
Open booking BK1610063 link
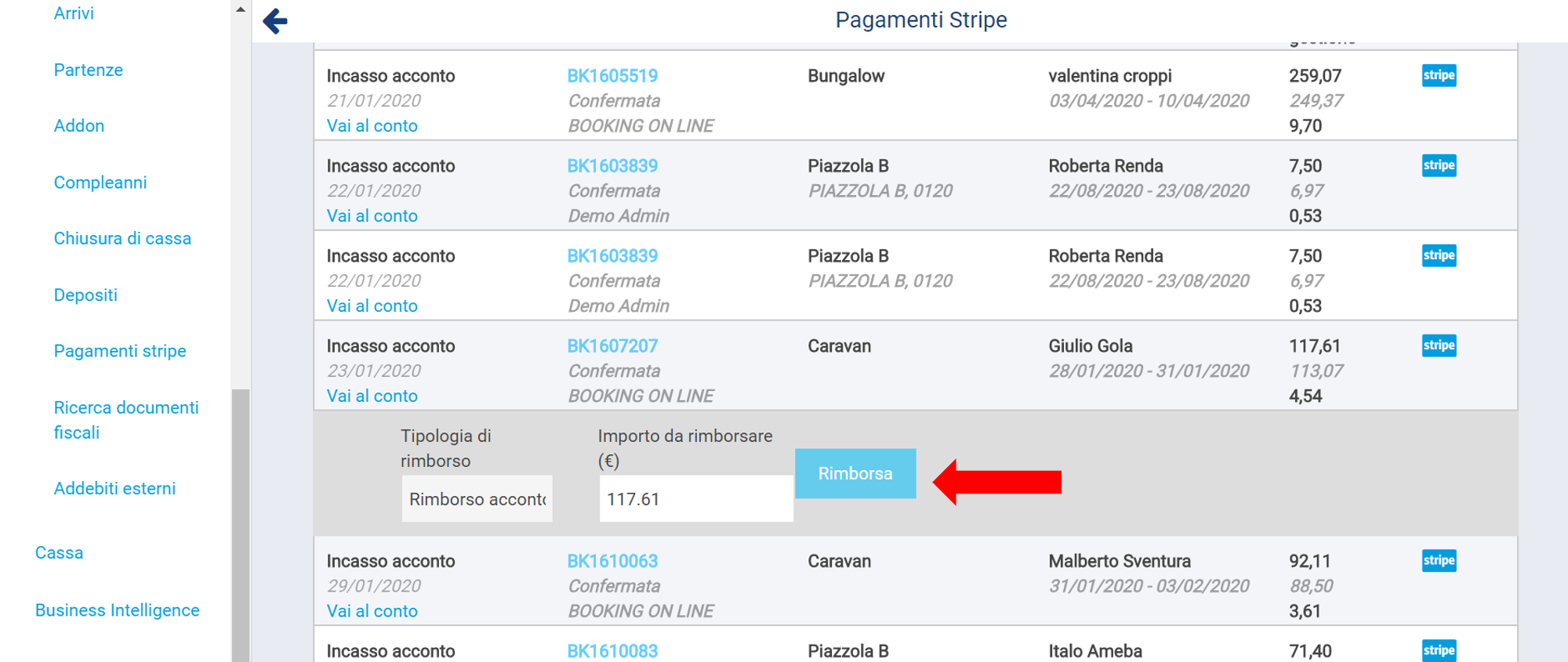click(612, 561)
